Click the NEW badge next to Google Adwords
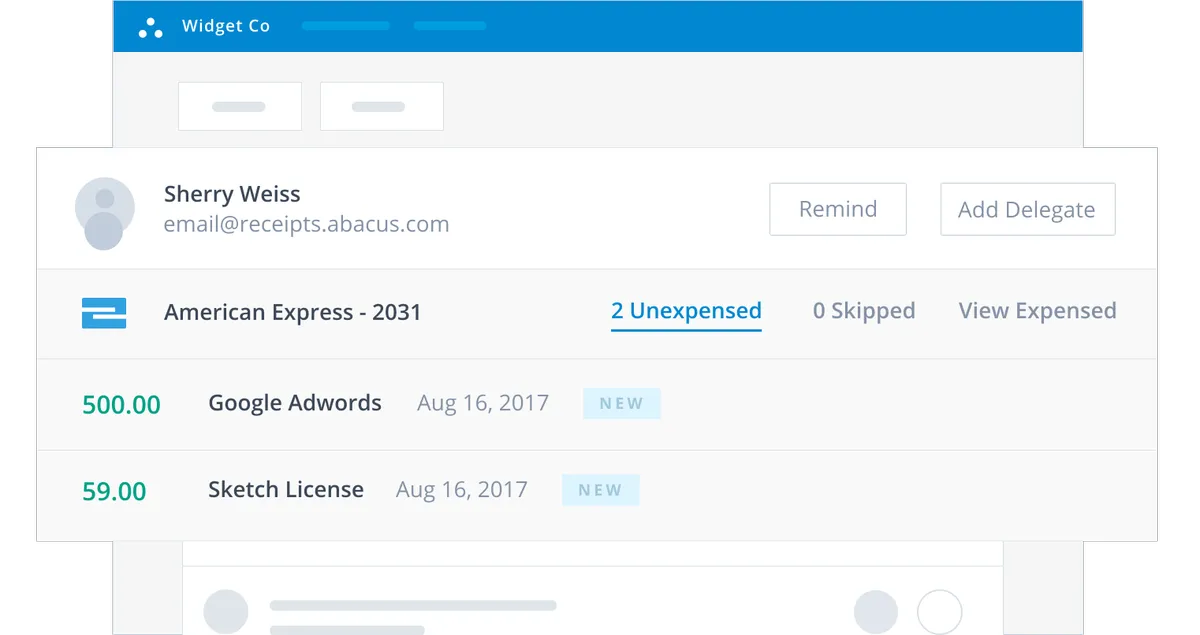This screenshot has width=1200, height=635. (x=622, y=404)
